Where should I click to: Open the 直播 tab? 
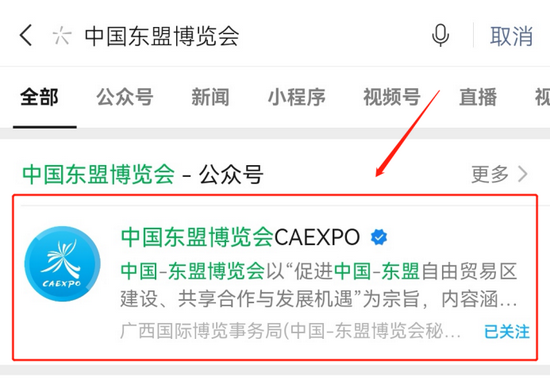pyautogui.click(x=478, y=97)
